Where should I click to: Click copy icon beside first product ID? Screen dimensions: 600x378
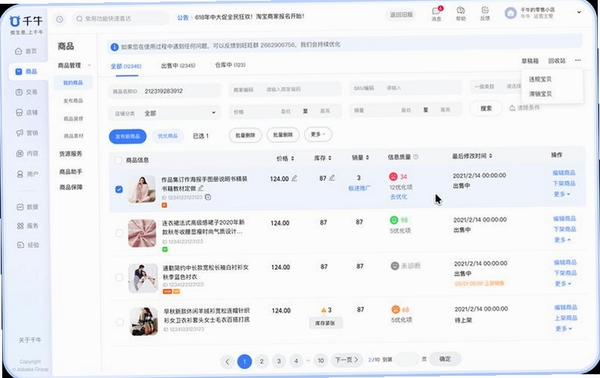[208, 197]
